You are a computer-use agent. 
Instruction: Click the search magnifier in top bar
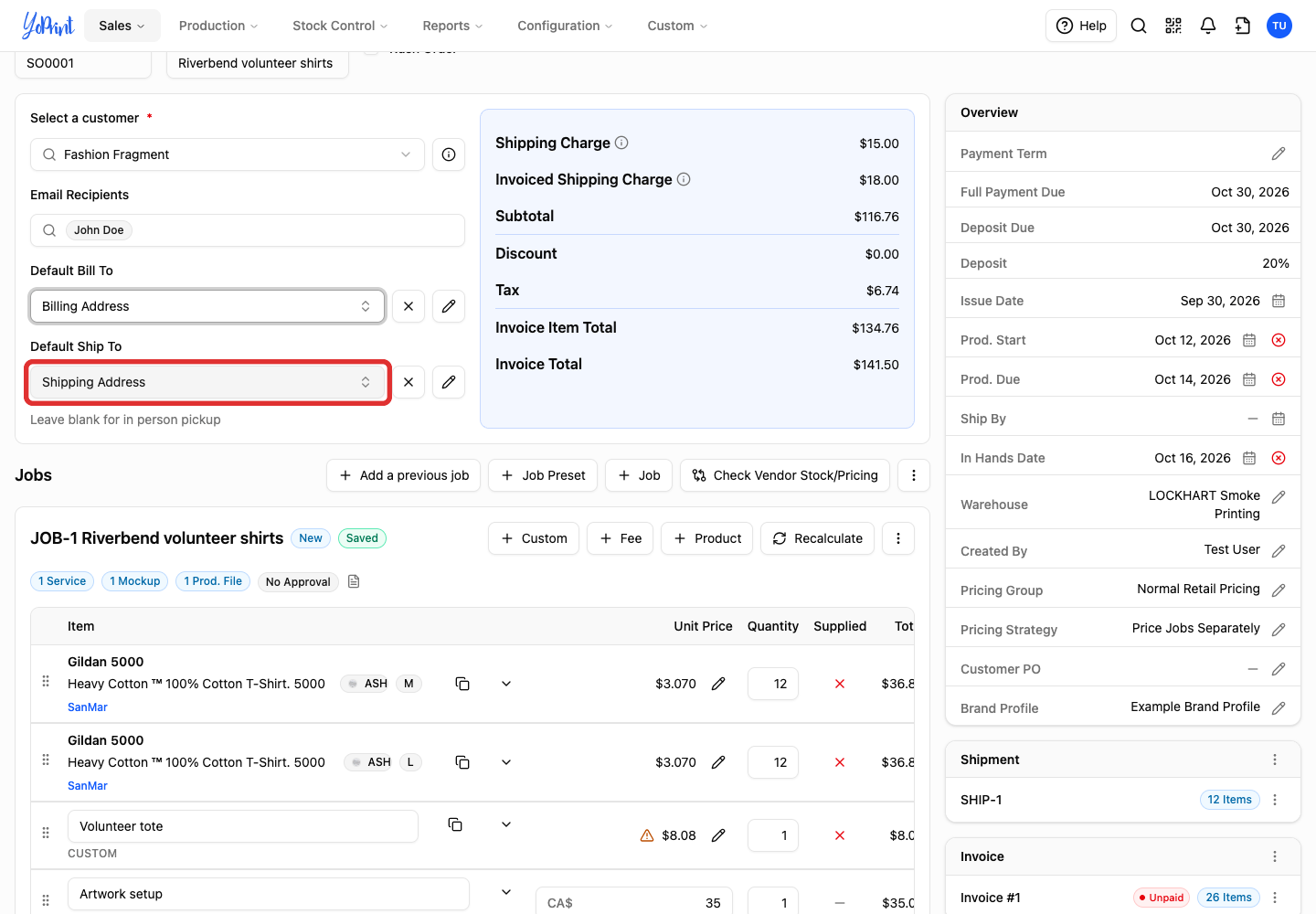click(x=1139, y=26)
